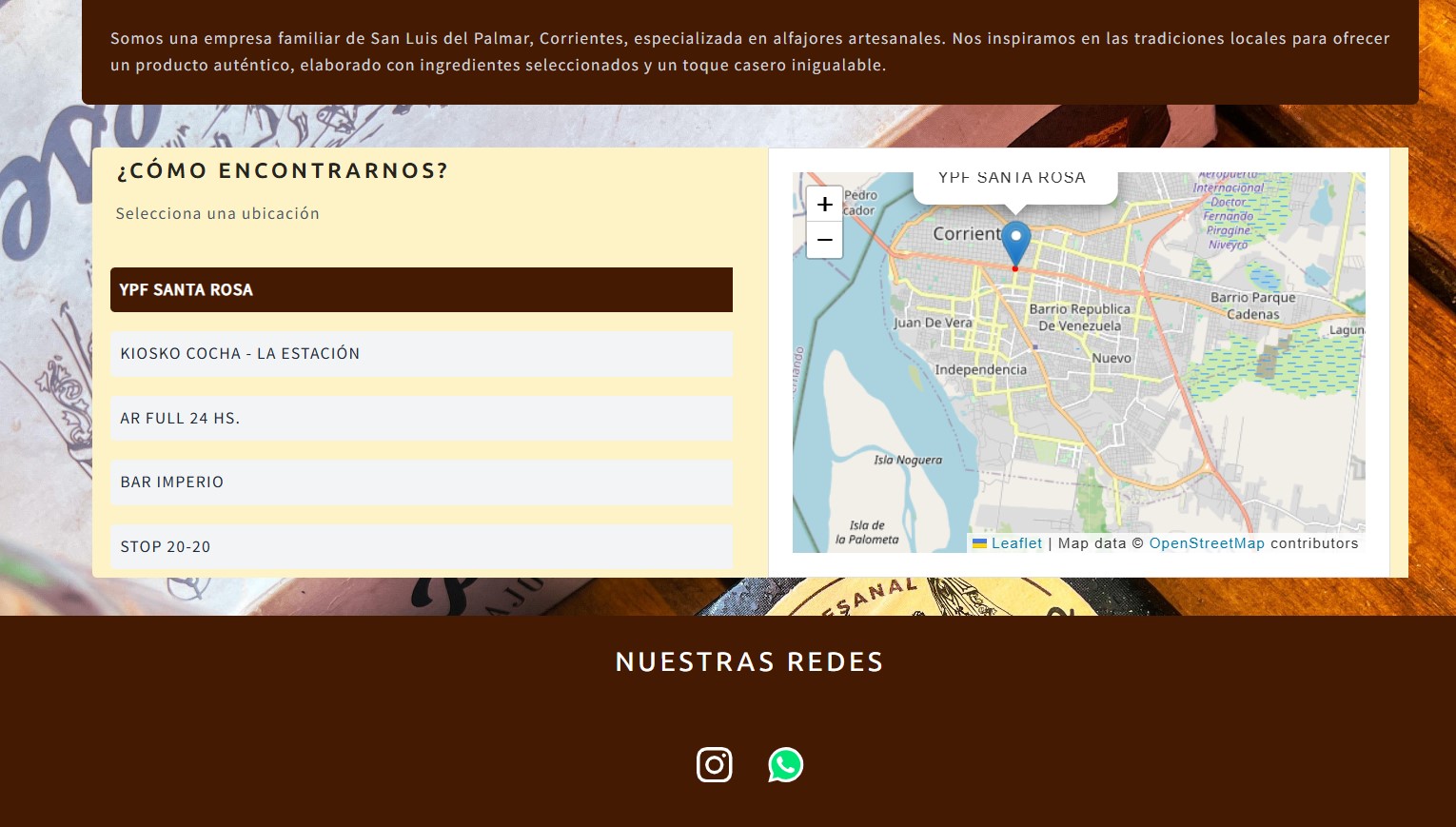Zoom in on the map
1456x827 pixels.
tap(824, 205)
